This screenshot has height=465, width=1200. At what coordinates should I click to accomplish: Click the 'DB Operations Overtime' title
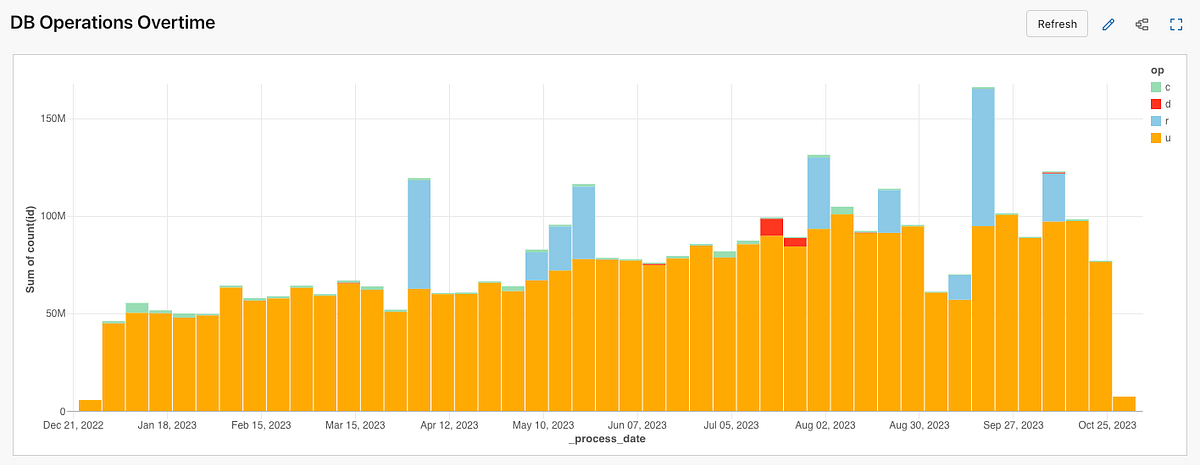112,22
